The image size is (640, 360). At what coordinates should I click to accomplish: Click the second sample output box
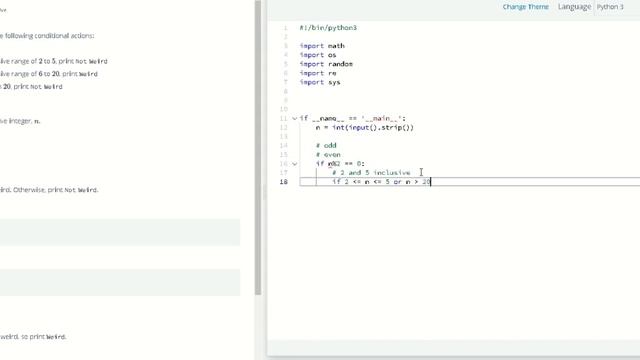click(120, 282)
